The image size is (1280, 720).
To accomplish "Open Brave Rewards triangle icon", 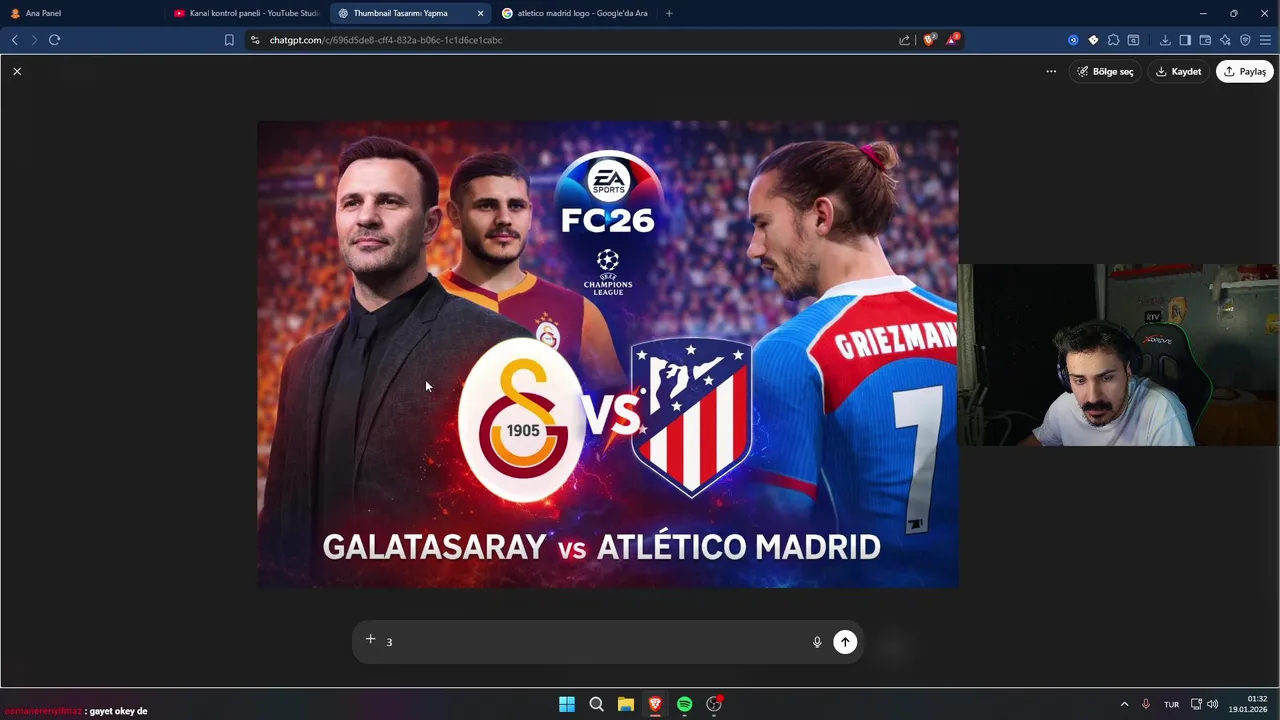I will click(x=953, y=40).
